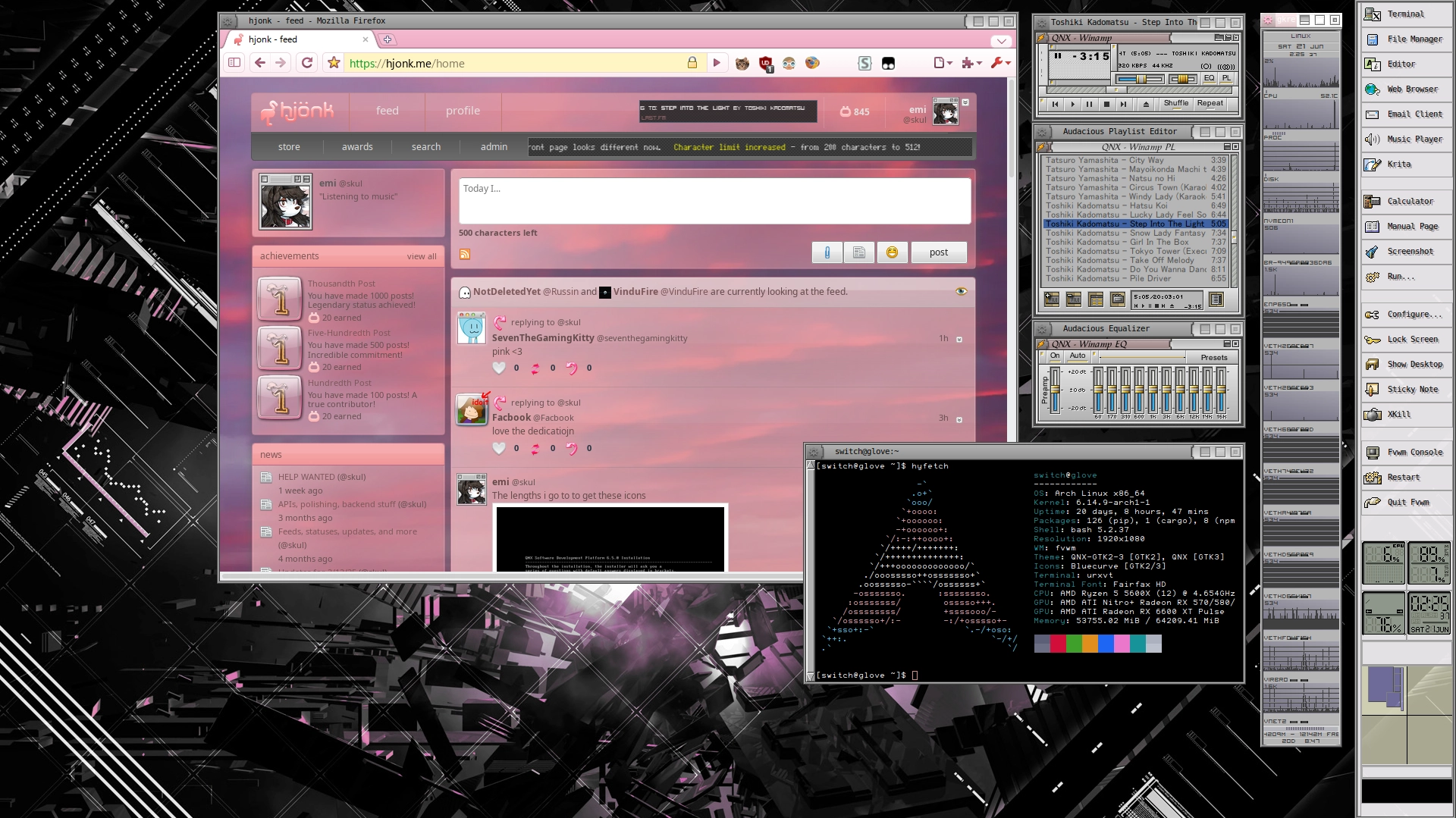The height and width of the screenshot is (818, 1456).
Task: Open the NotDeletedYet user link
Action: tap(507, 292)
